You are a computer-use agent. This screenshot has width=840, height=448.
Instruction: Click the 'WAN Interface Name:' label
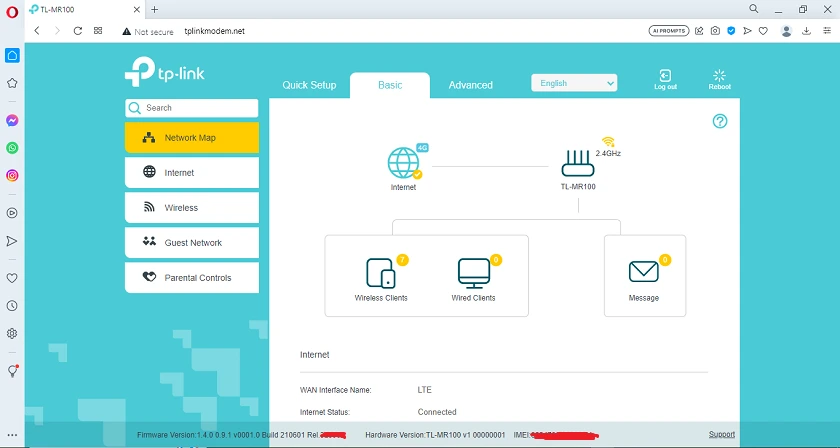(x=335, y=390)
